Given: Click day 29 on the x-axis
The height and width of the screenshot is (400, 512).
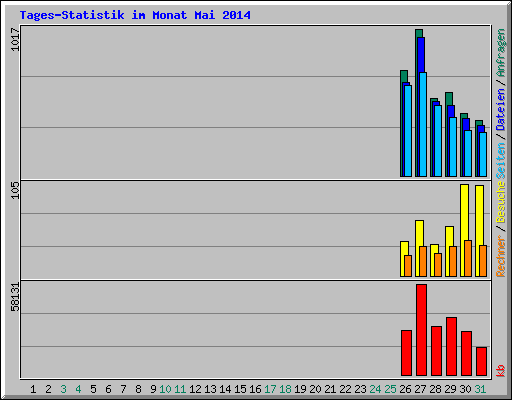Looking at the screenshot, I should [x=450, y=389].
